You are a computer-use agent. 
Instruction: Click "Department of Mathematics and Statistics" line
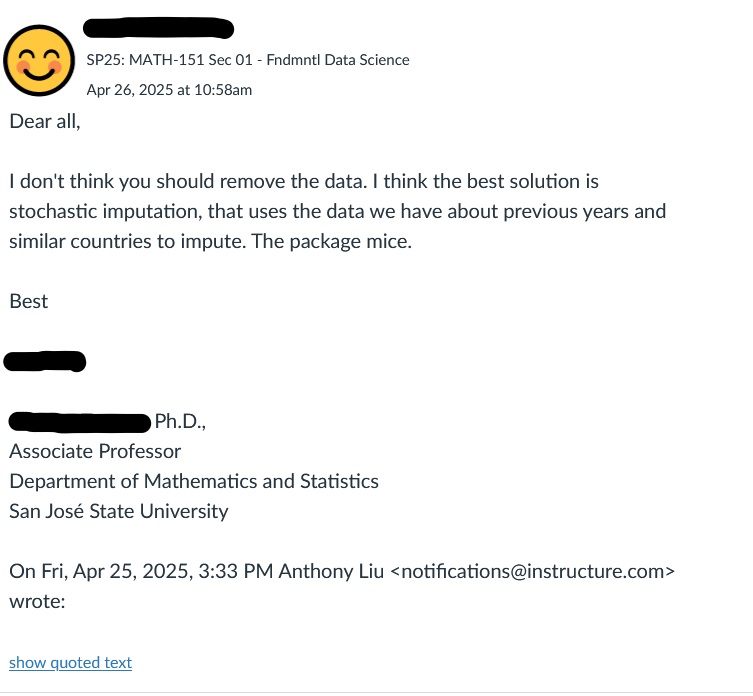click(194, 481)
